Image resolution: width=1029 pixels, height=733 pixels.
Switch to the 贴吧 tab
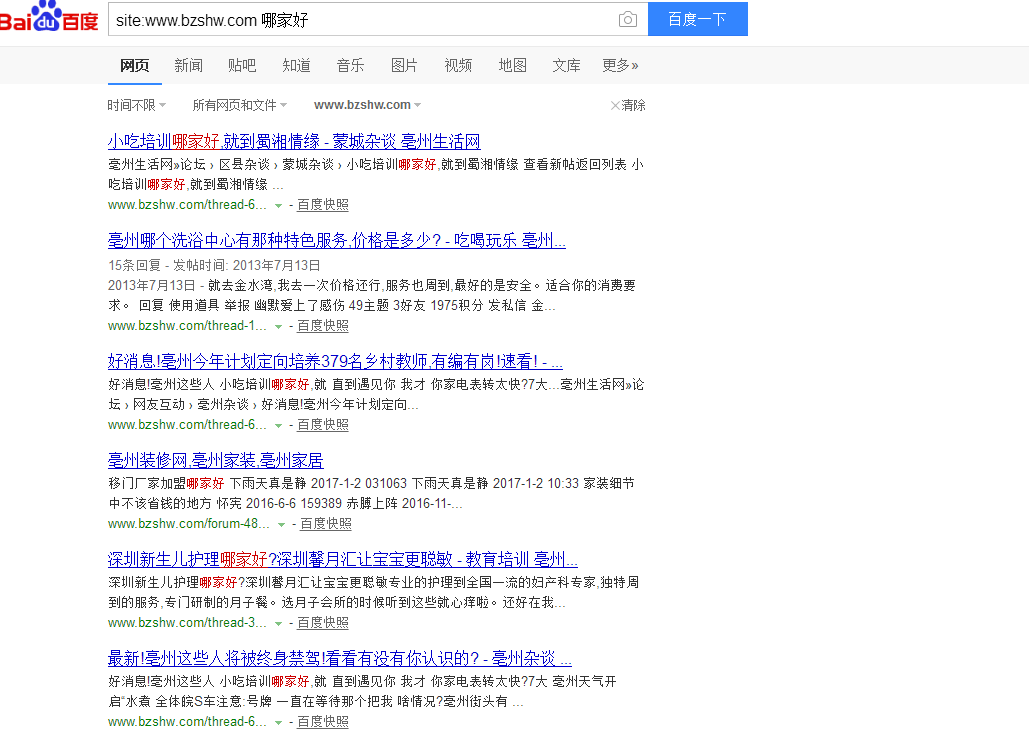(x=243, y=65)
